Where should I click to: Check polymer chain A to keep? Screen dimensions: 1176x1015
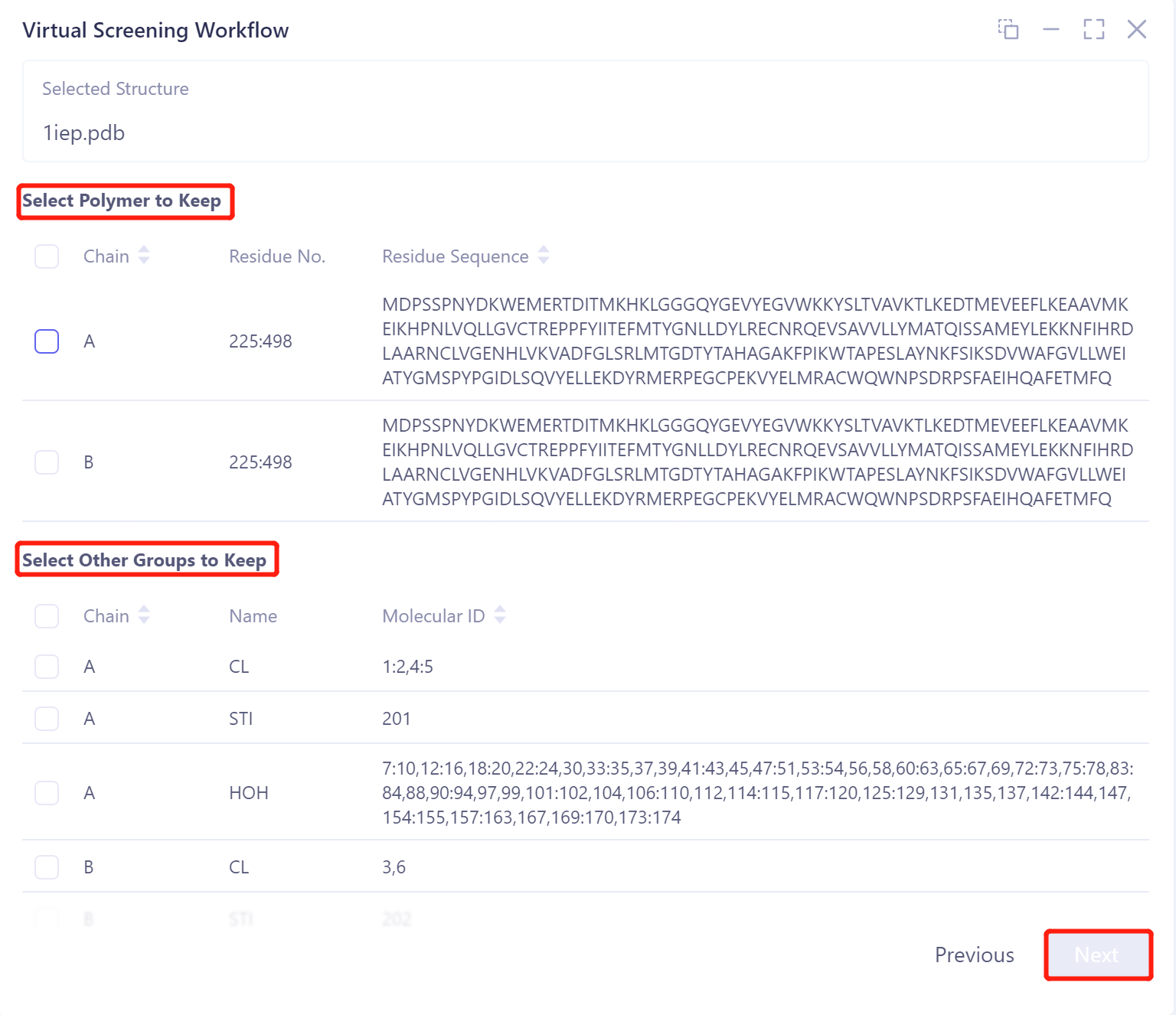(x=46, y=341)
